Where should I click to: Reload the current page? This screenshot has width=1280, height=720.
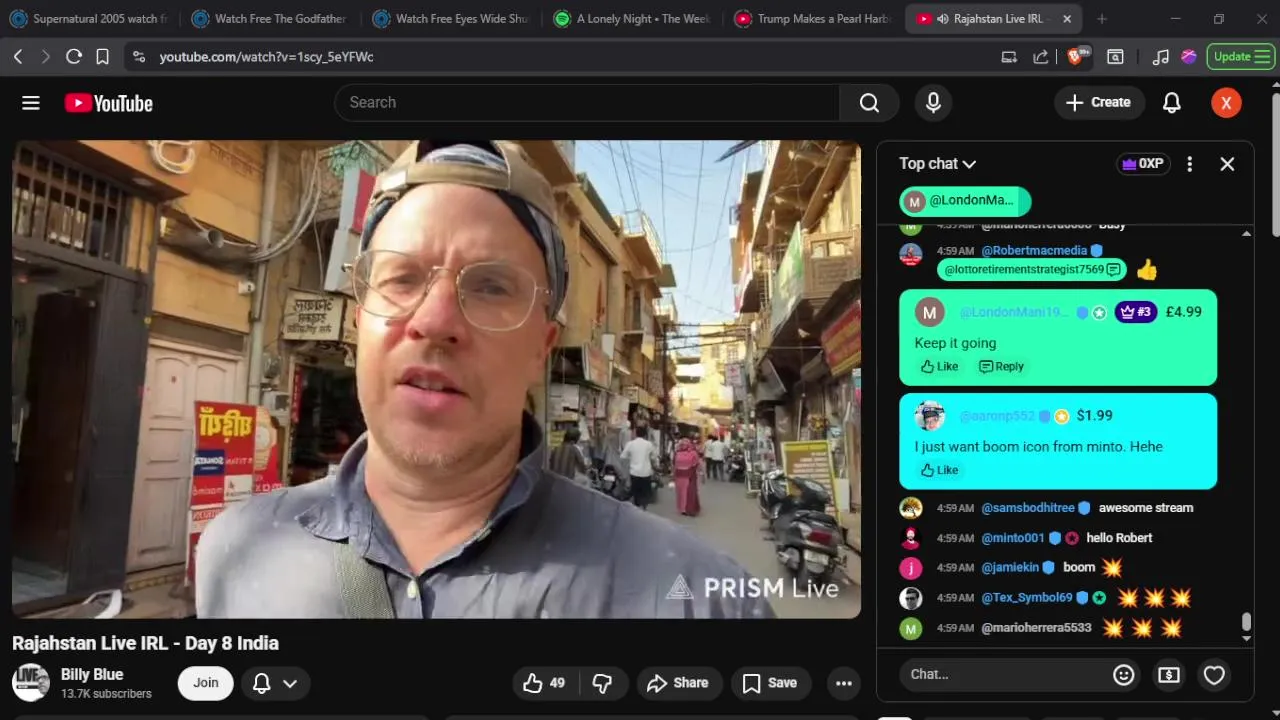[73, 57]
